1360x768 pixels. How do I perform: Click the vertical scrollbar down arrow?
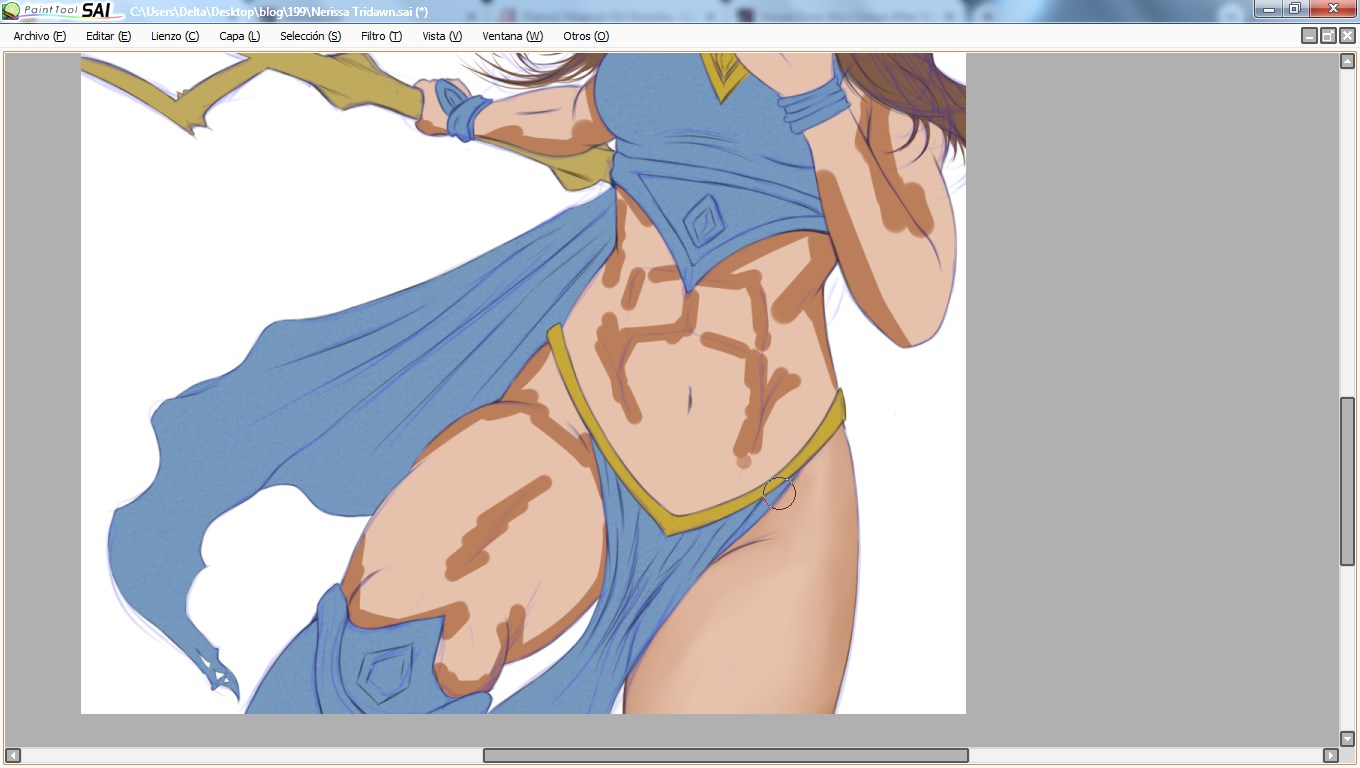(x=1347, y=739)
